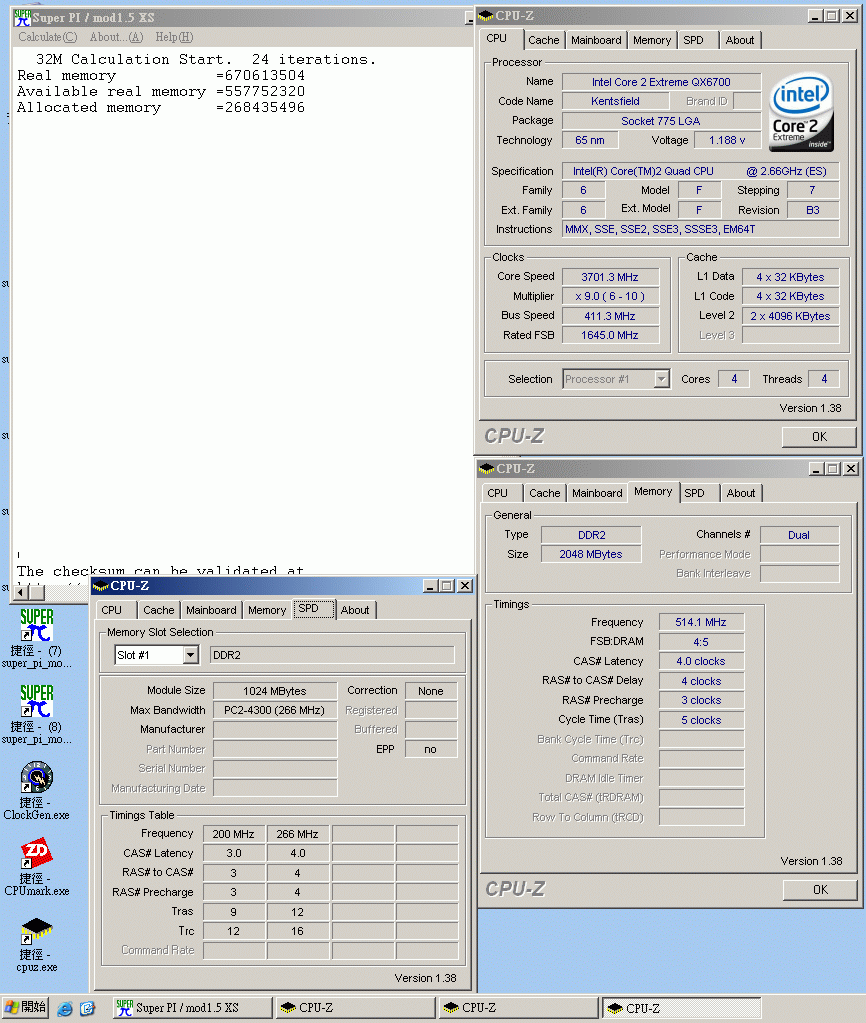
Task: Click the Intel Core 2 Extreme QX6700 name
Action: coord(661,82)
